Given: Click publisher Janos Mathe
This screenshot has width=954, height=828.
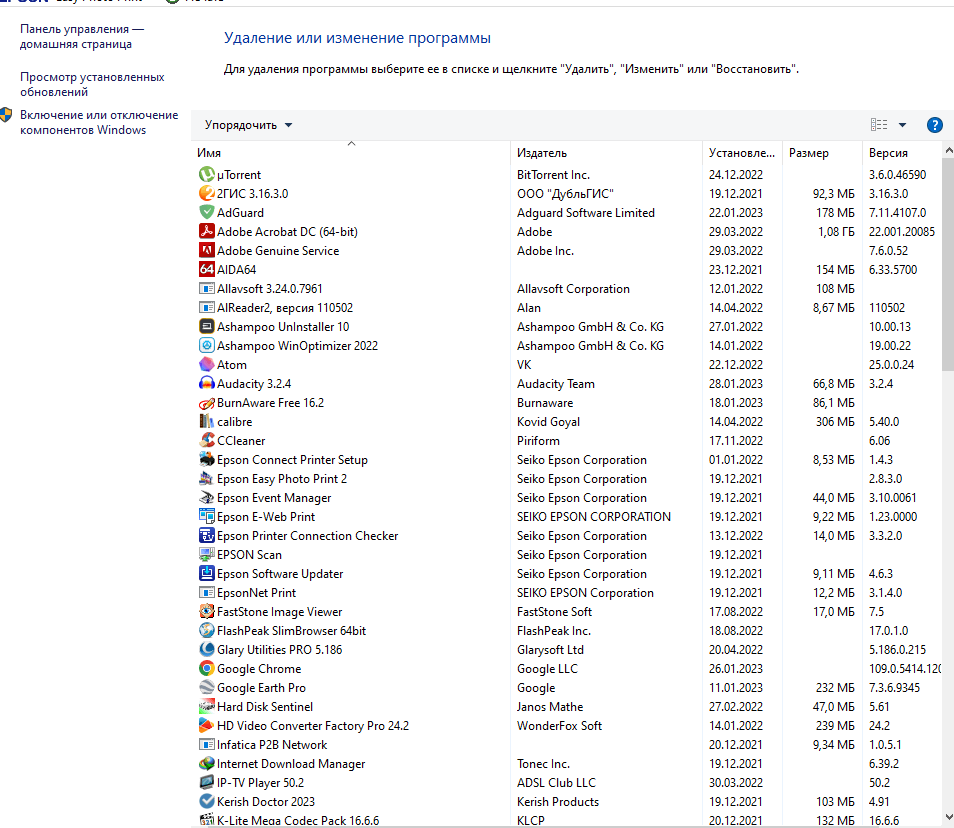Looking at the screenshot, I should point(550,706).
